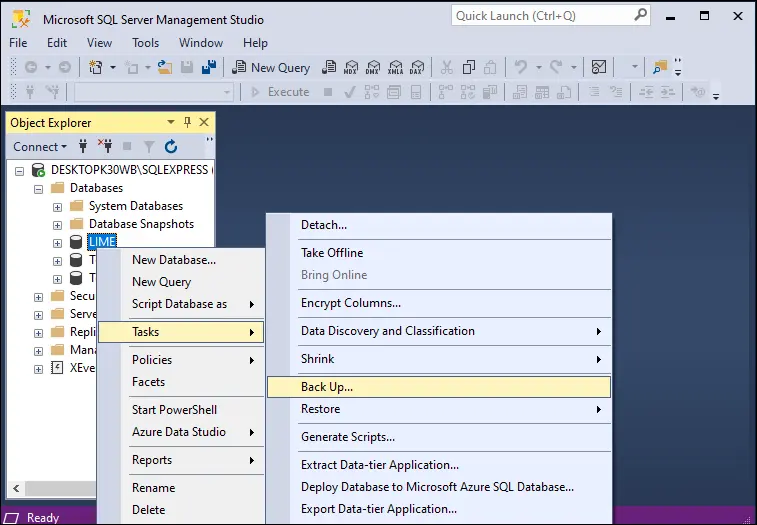Choose Facets in context menu
This screenshot has width=757, height=525.
[x=181, y=382]
